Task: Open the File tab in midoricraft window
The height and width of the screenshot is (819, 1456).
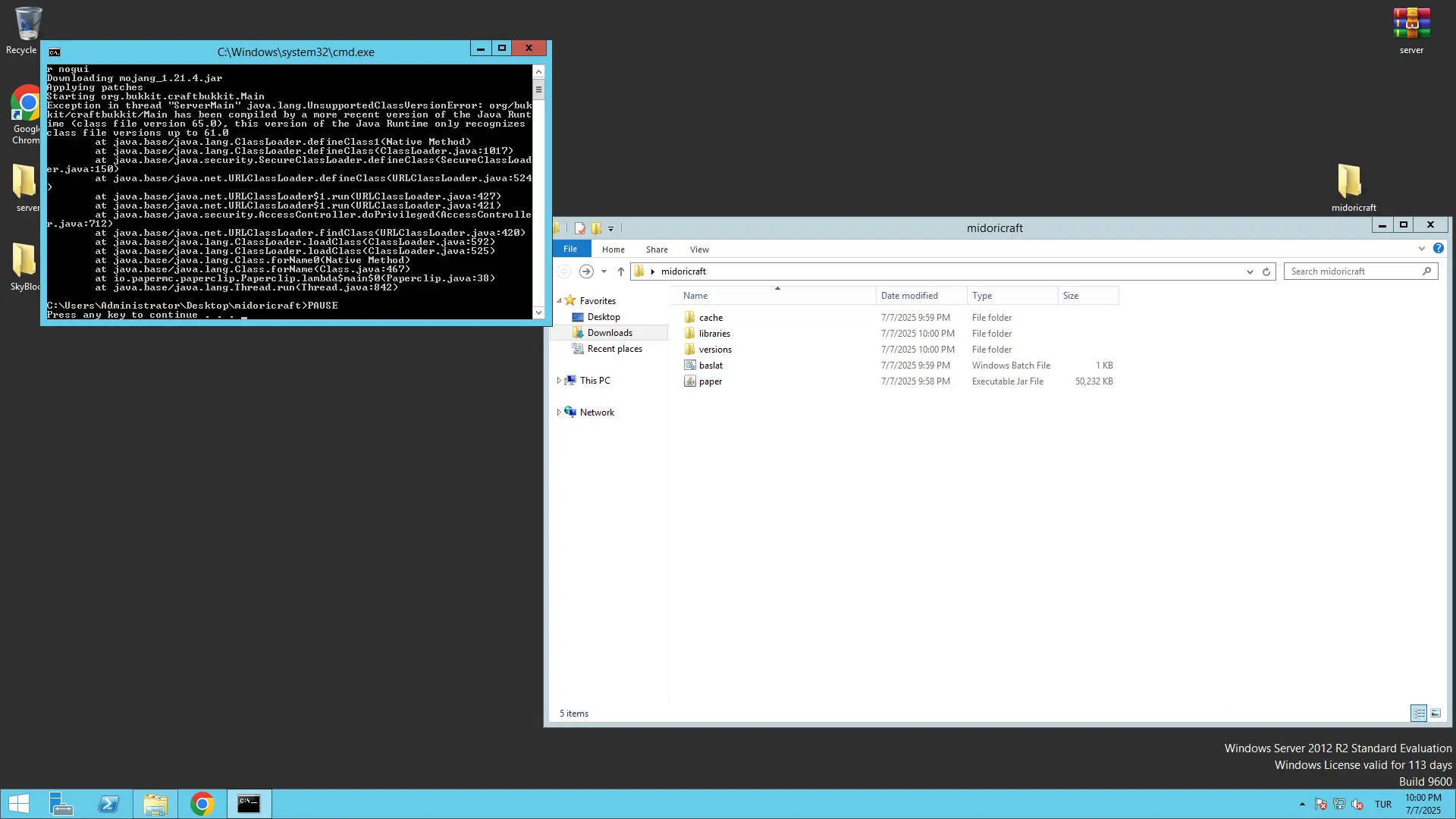Action: coord(570,249)
